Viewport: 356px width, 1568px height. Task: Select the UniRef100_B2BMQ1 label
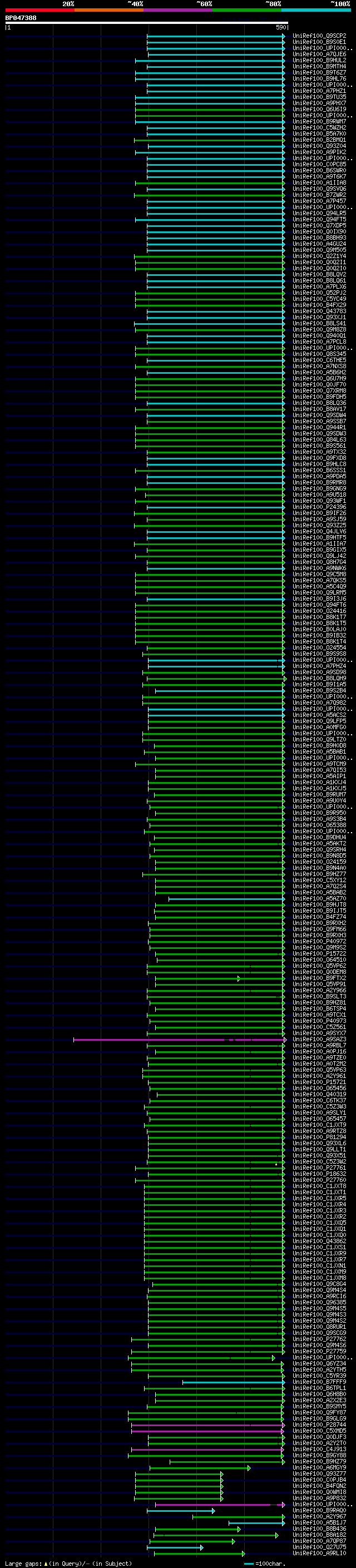pos(319,140)
